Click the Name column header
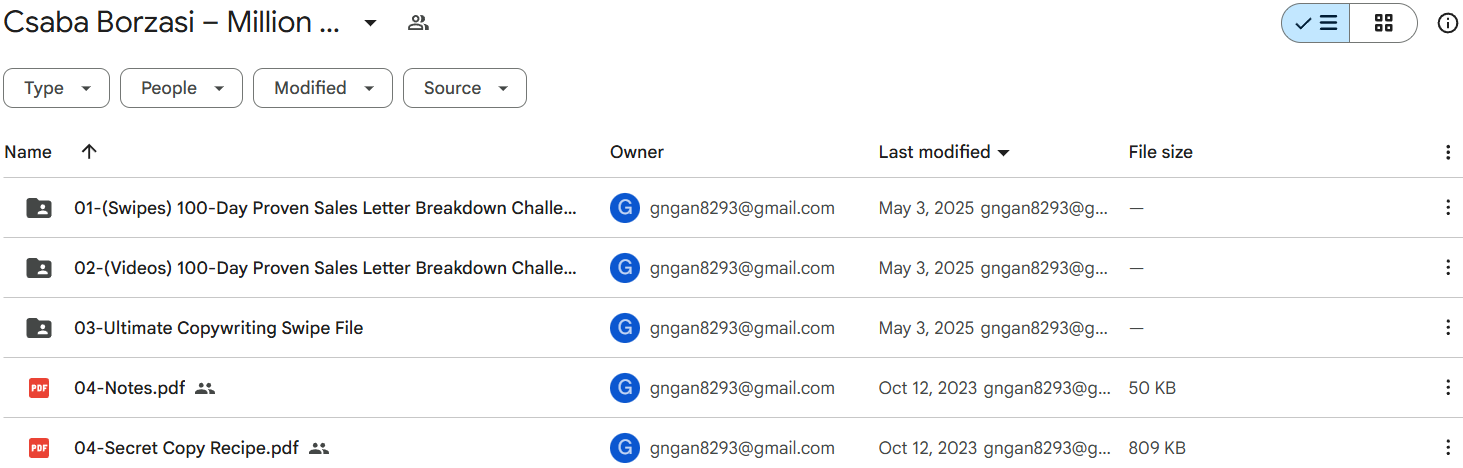1463x468 pixels. 28,152
